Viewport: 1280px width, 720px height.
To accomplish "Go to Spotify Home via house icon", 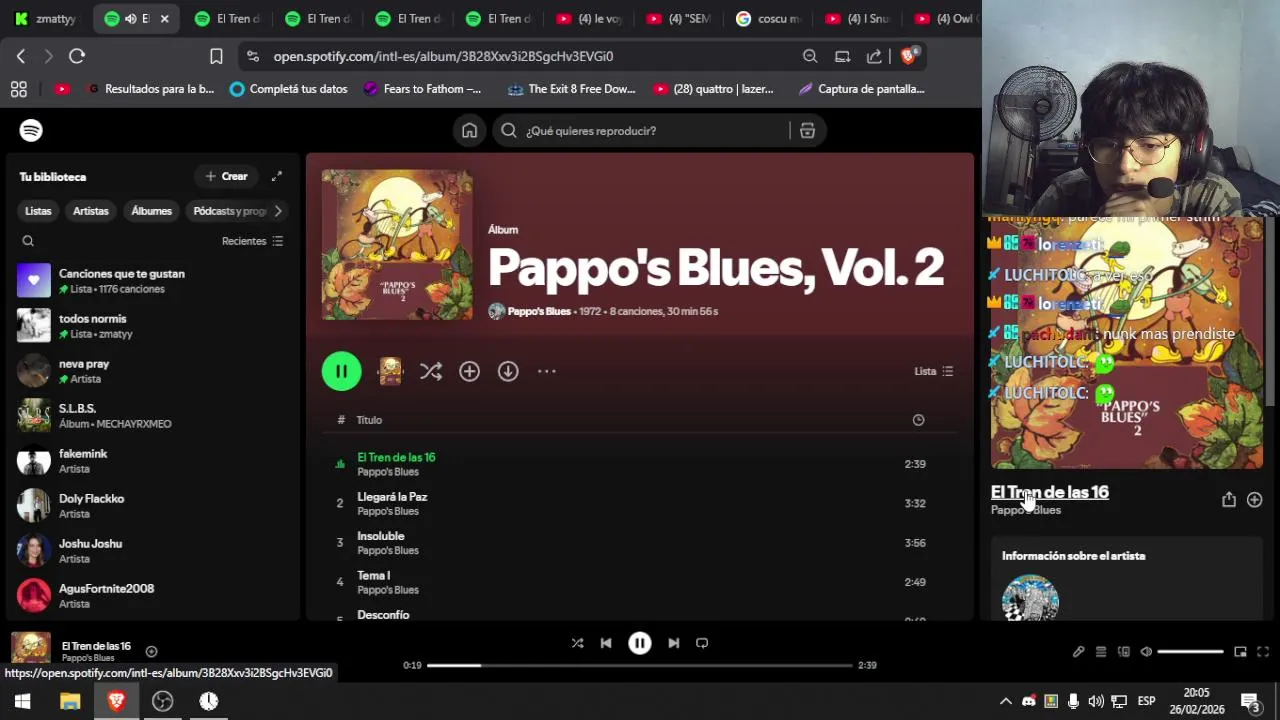I will pyautogui.click(x=469, y=131).
